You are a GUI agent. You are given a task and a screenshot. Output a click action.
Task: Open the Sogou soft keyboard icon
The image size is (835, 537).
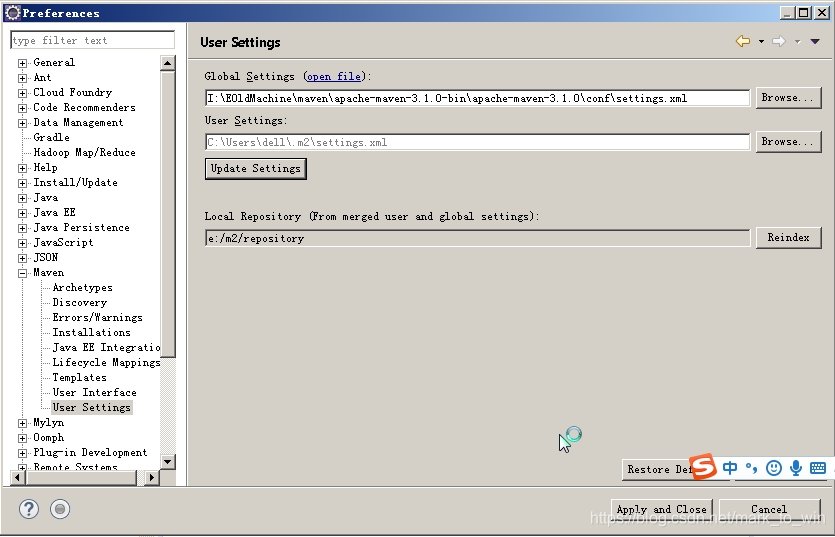[x=818, y=468]
